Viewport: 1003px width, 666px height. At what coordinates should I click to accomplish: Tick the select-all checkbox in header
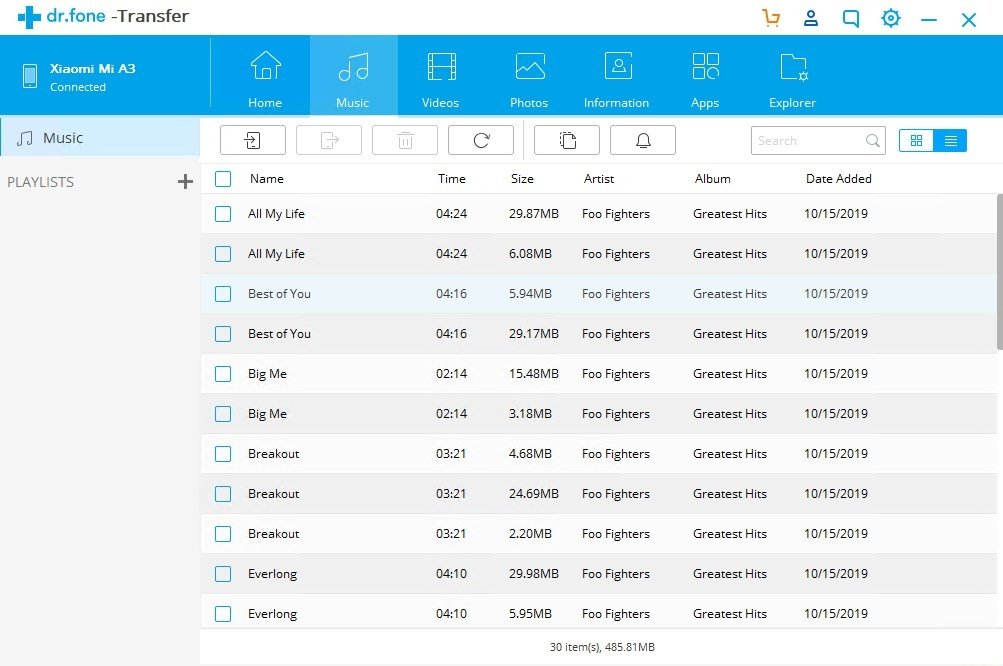tap(223, 179)
